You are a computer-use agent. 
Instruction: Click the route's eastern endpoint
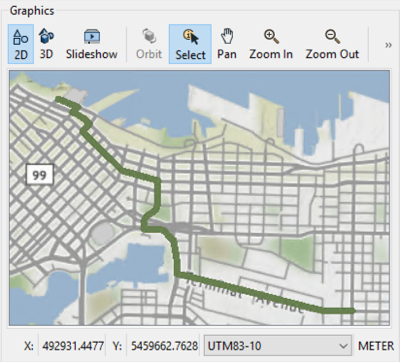click(353, 311)
